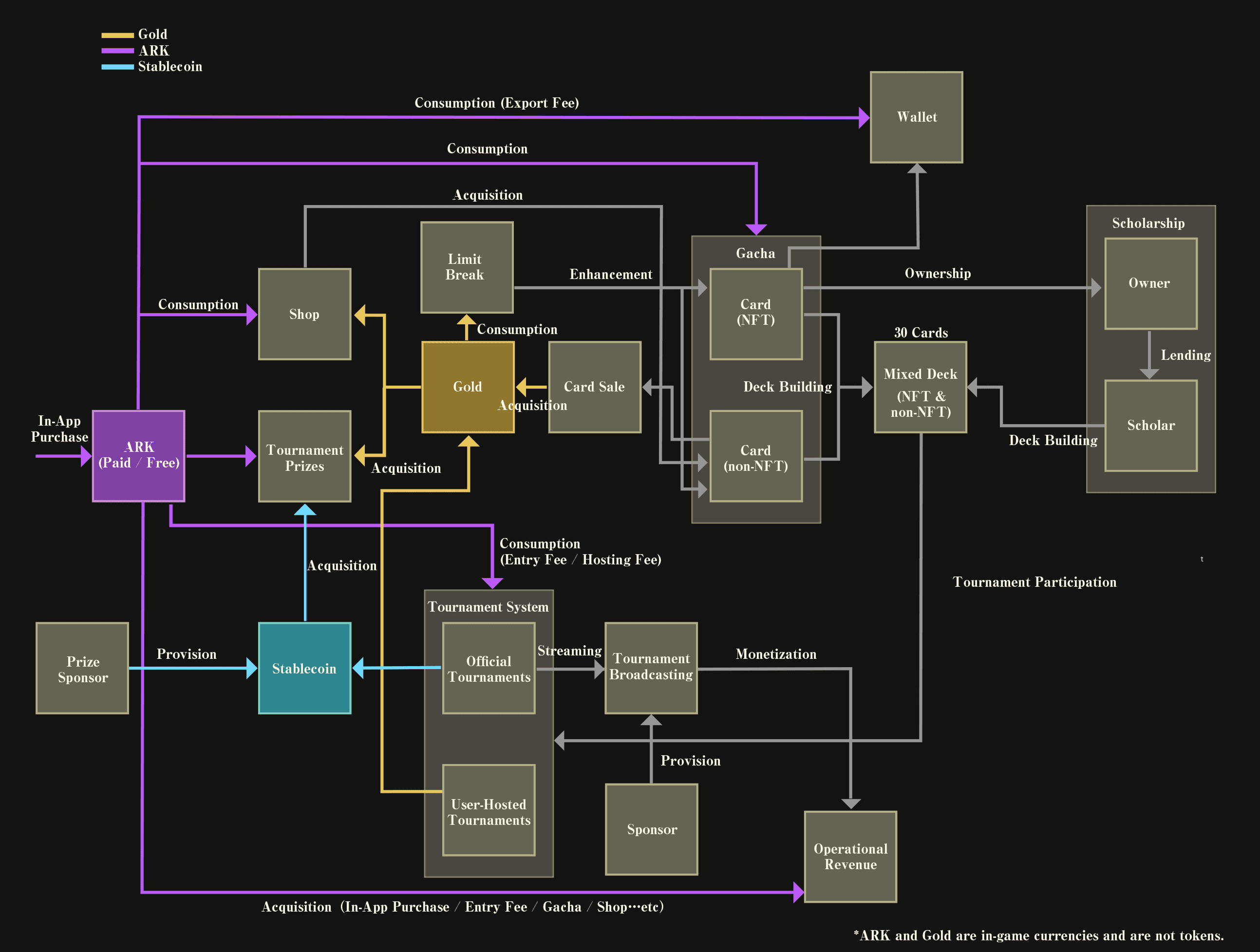Select the User-Hosted Tournaments box
This screenshot has width=1260, height=952.
coord(489,810)
